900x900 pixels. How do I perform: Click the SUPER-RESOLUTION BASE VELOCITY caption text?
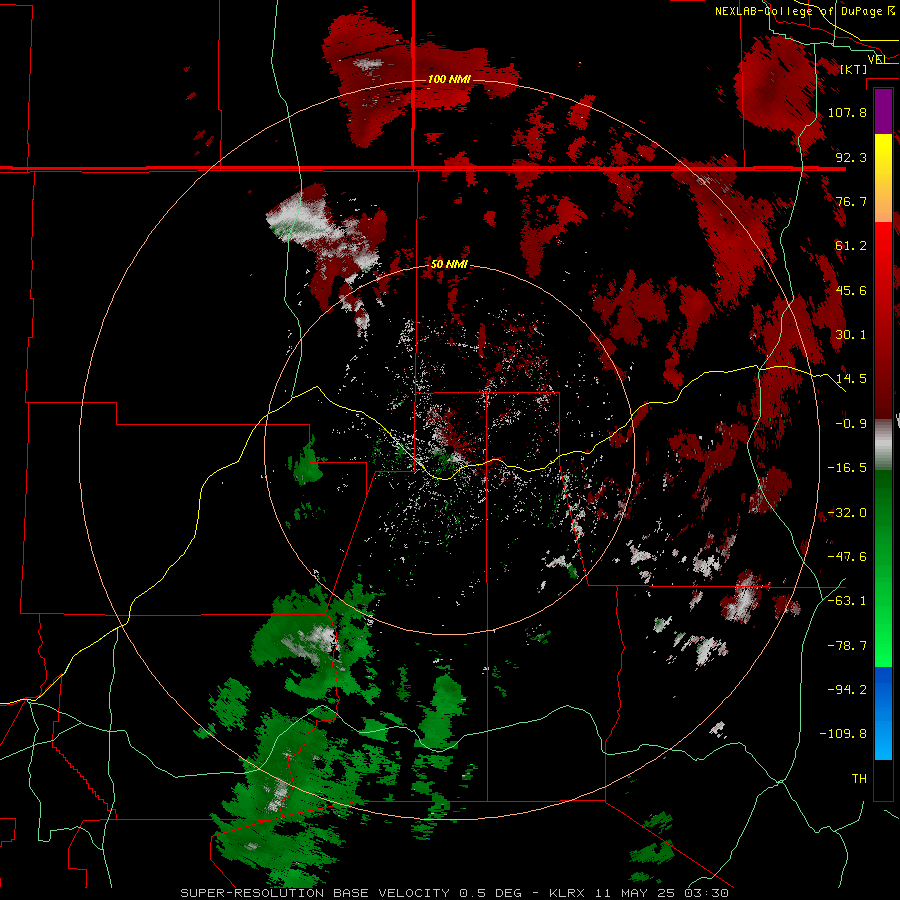[315, 893]
